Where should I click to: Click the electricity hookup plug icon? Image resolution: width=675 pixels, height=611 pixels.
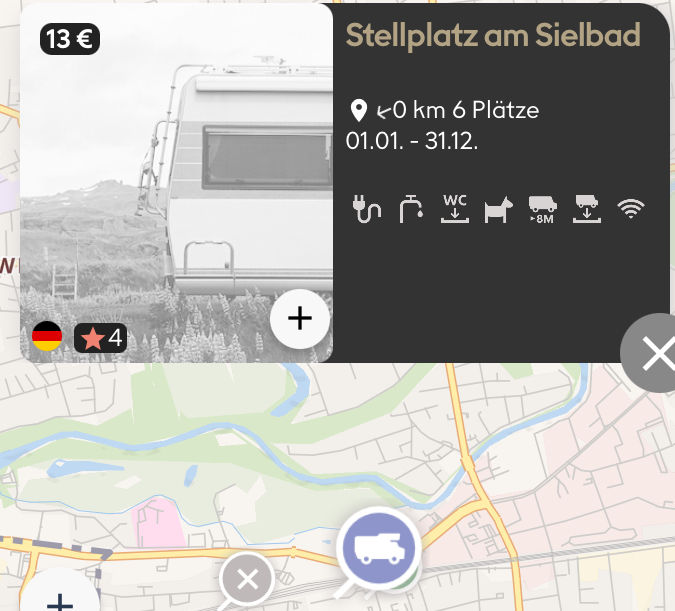[367, 210]
